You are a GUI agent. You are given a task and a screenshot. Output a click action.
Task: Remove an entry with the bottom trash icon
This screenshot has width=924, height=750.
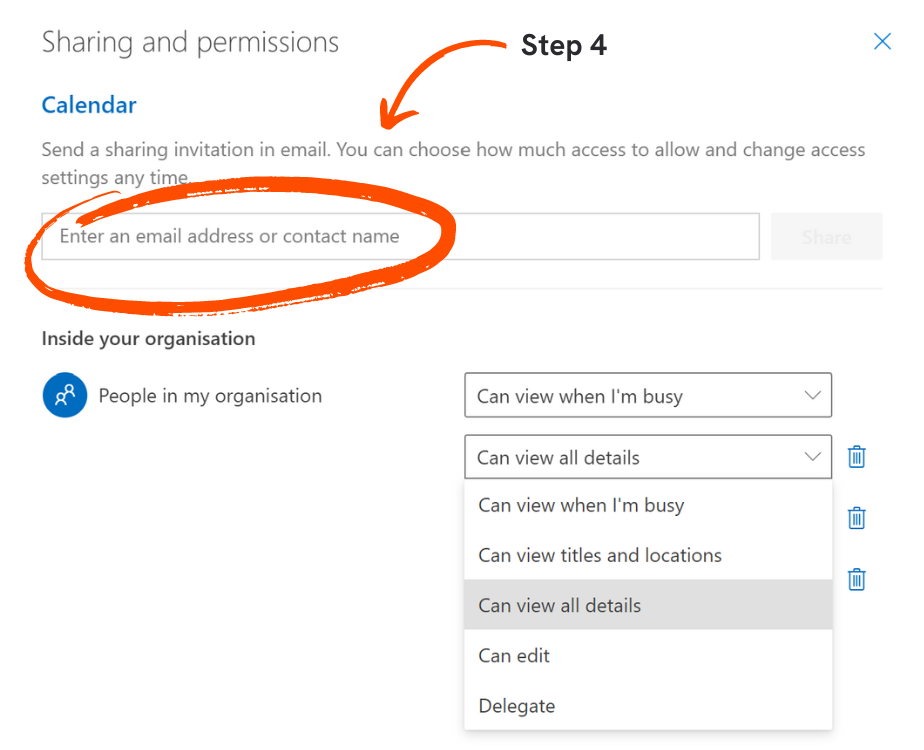(856, 579)
